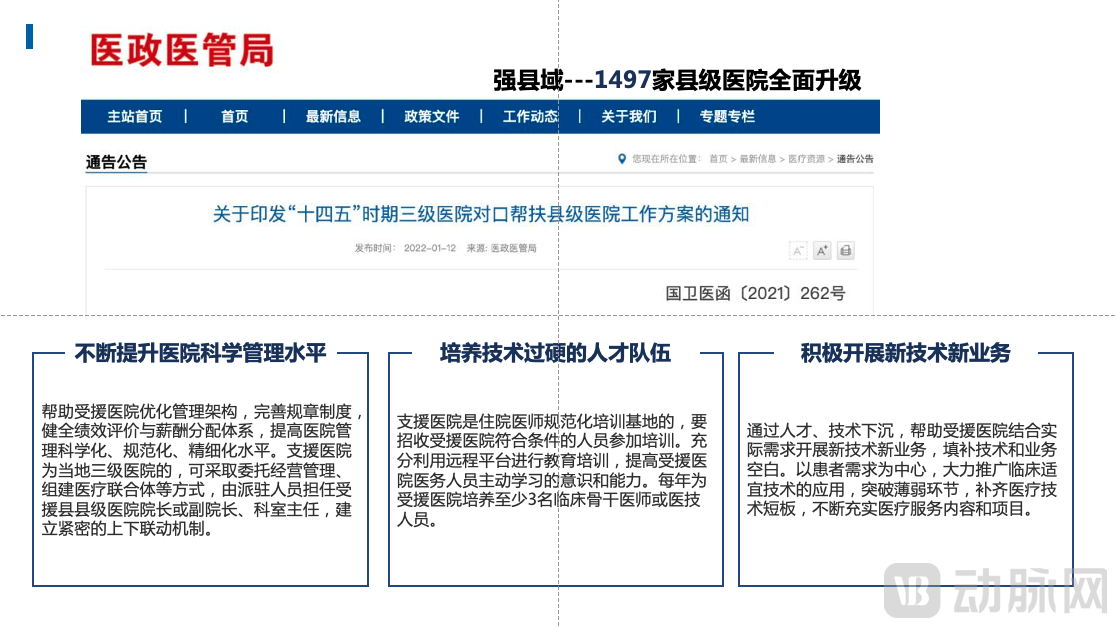The width and height of the screenshot is (1117, 628).
Task: Click the 通告公告 breadcrumb link
Action: tap(855, 159)
